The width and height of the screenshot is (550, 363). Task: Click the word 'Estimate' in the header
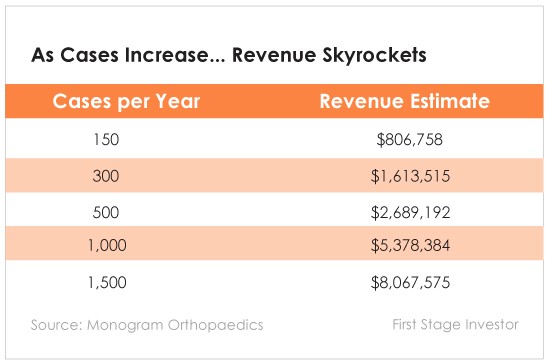450,101
